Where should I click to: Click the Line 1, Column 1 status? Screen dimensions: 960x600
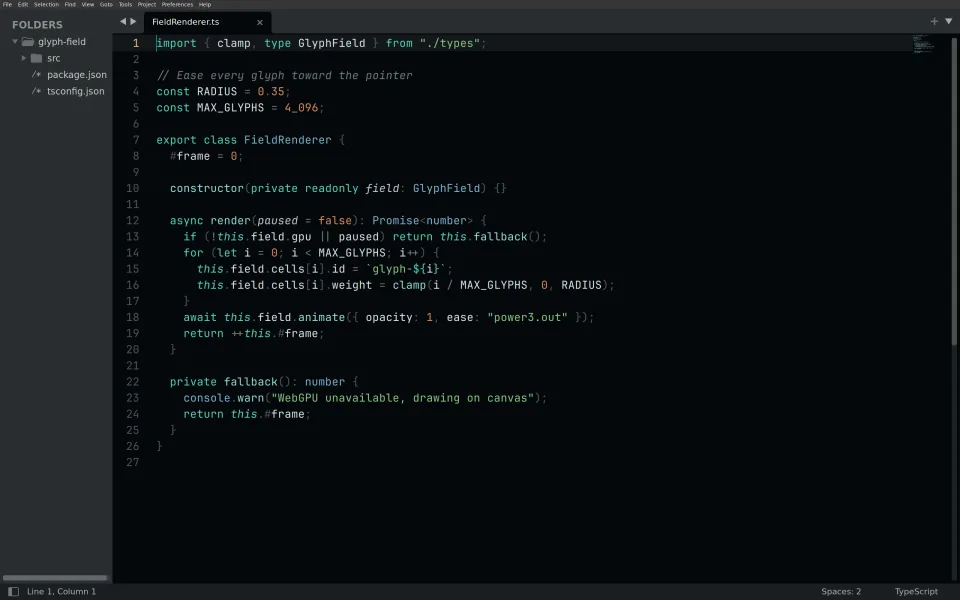61,591
